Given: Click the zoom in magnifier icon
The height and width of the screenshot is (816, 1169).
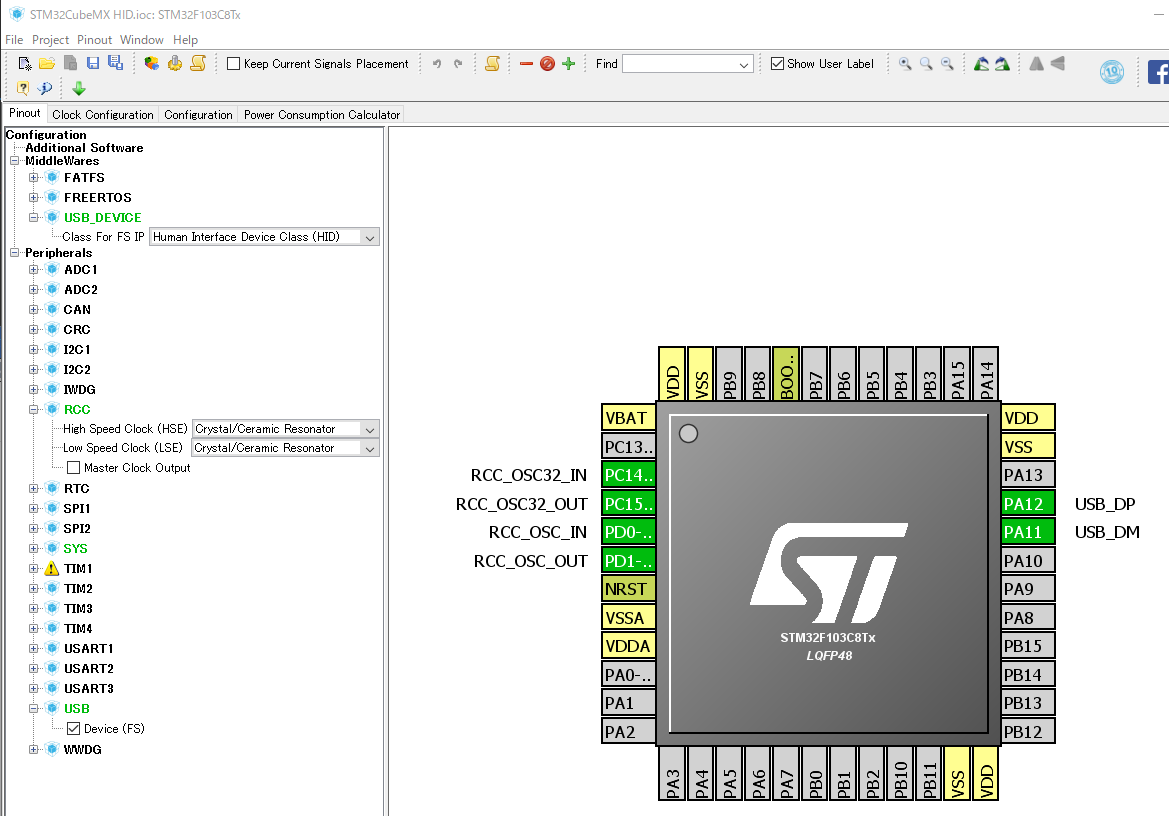Looking at the screenshot, I should tap(905, 64).
